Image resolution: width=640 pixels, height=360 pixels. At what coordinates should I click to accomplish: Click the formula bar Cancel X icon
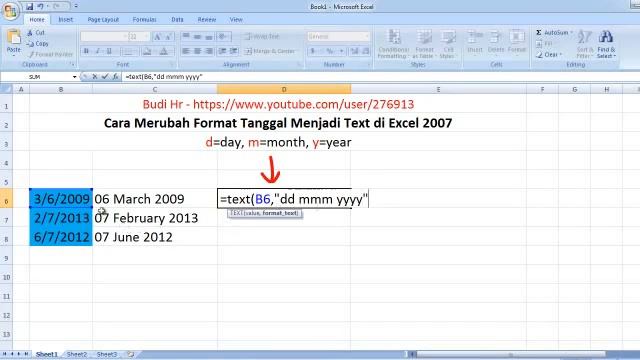click(95, 76)
